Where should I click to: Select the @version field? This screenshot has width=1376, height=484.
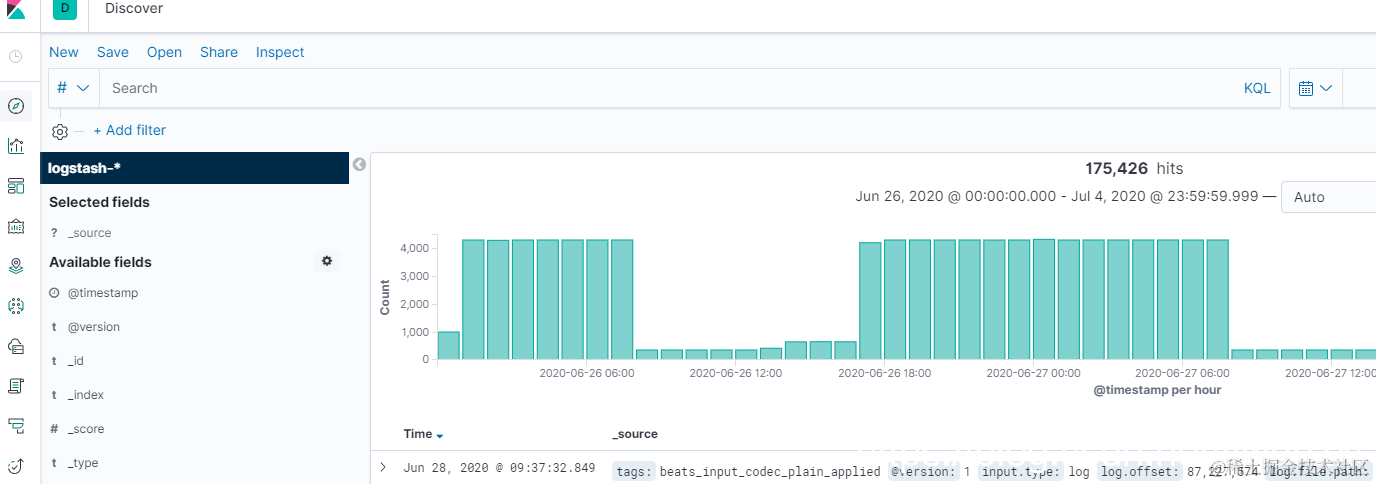tap(94, 327)
